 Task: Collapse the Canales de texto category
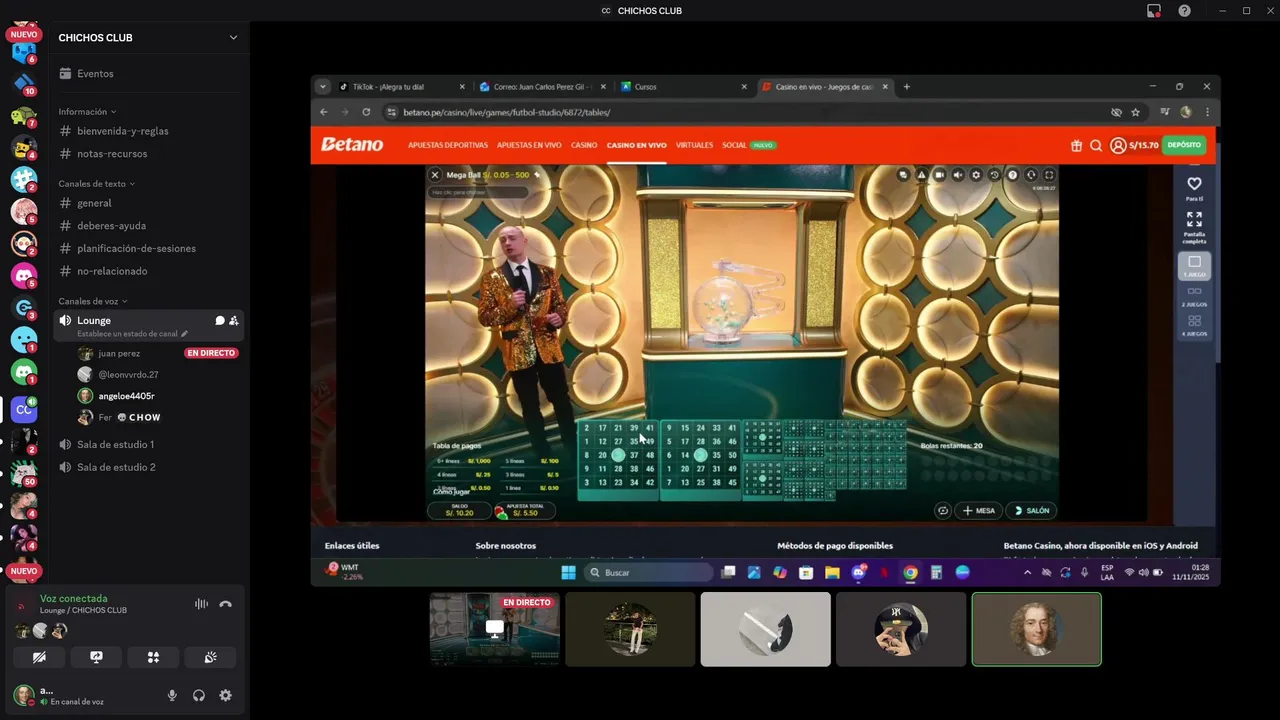click(96, 184)
